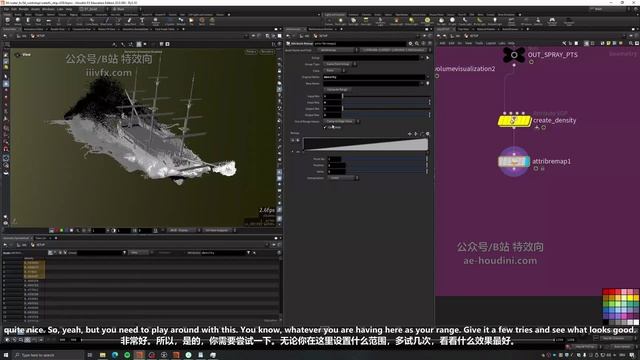Screen dimensions: 640x360
Task: Click the Input Min slider track
Action: pos(385,96)
